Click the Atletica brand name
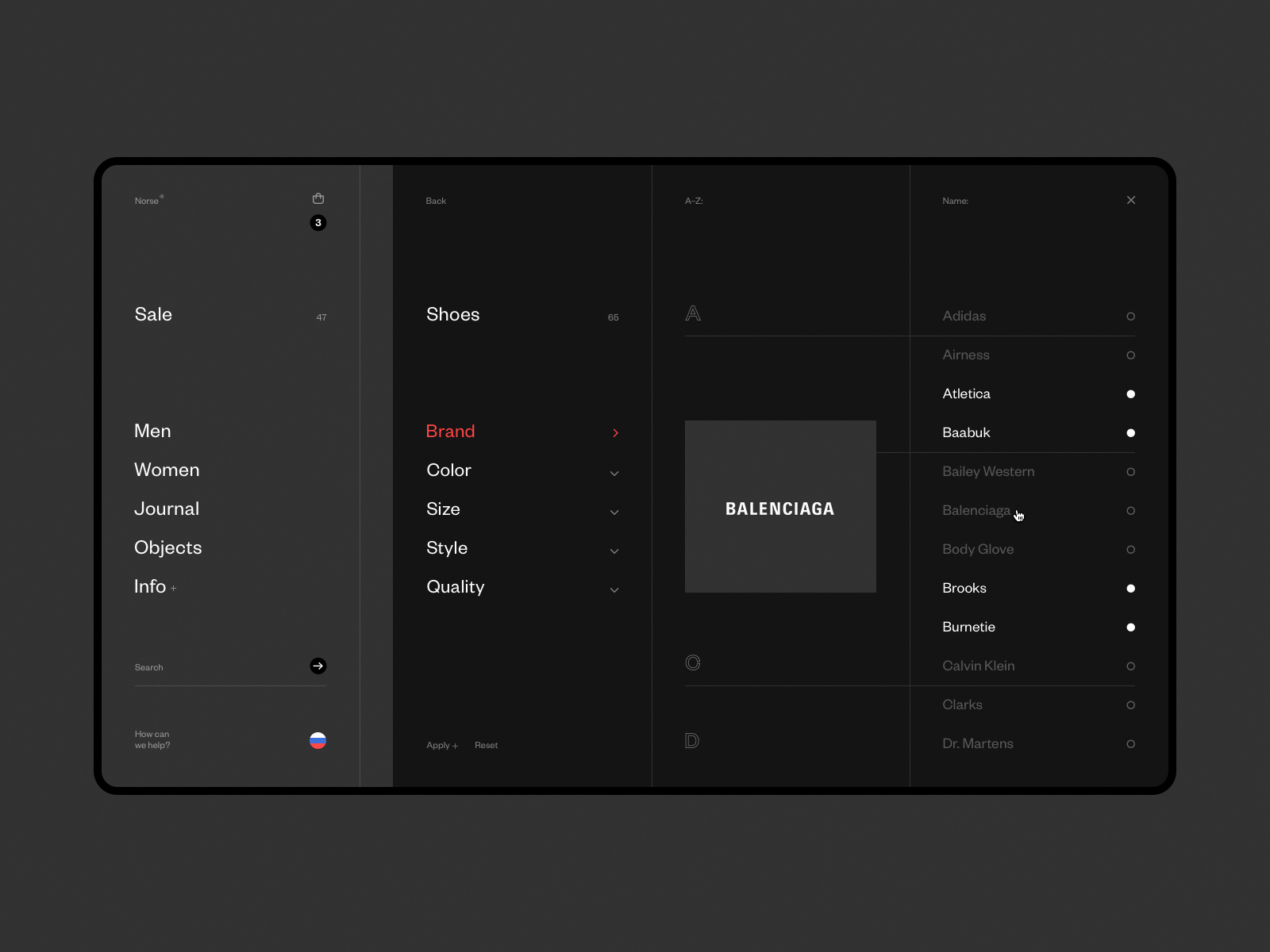 pyautogui.click(x=966, y=393)
